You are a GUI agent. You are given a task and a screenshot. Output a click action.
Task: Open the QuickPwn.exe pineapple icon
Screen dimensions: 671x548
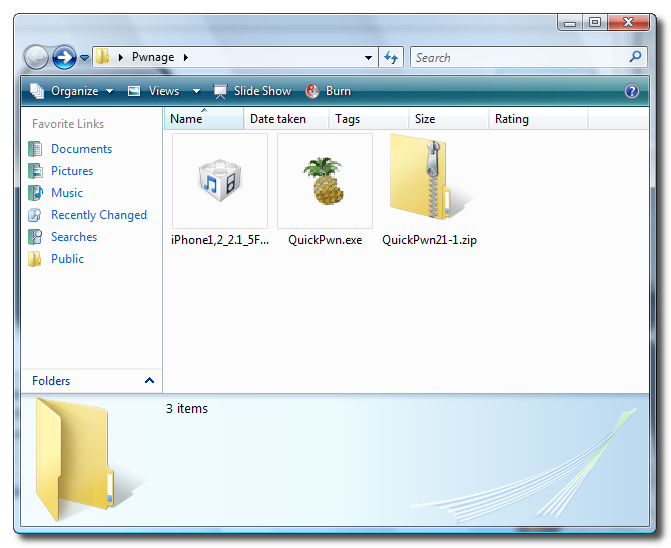pos(324,181)
